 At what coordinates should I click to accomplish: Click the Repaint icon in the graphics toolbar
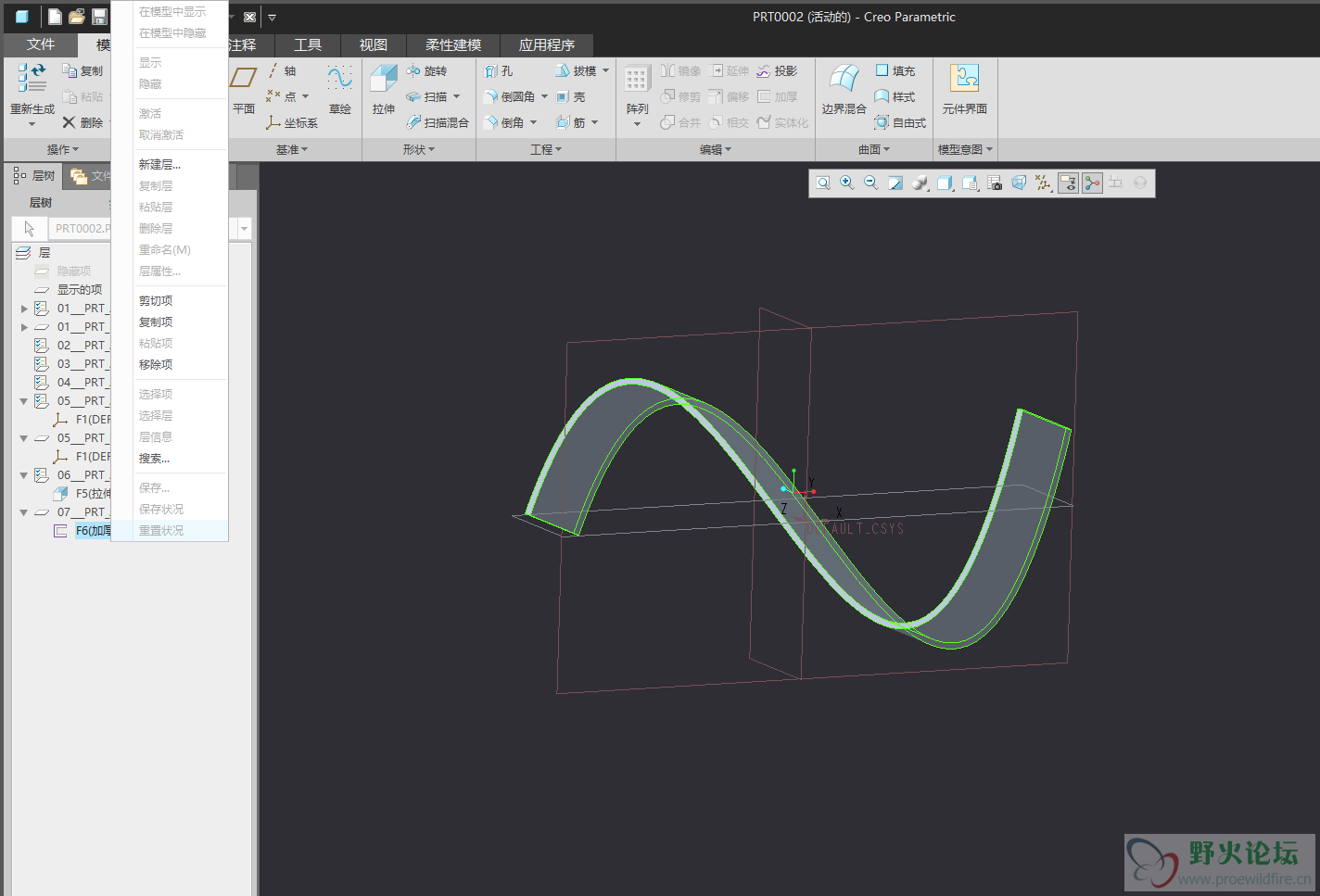click(x=895, y=183)
